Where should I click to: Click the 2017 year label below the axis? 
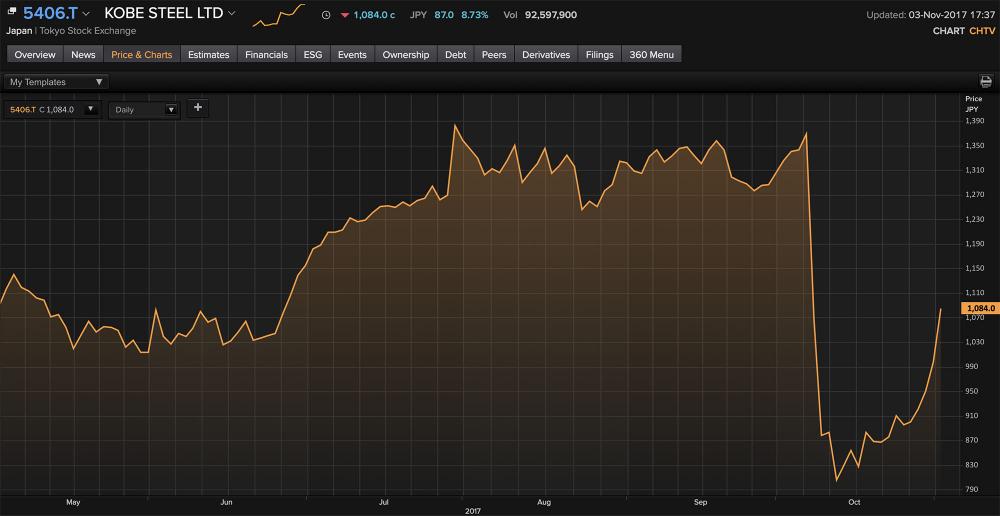pyautogui.click(x=473, y=511)
